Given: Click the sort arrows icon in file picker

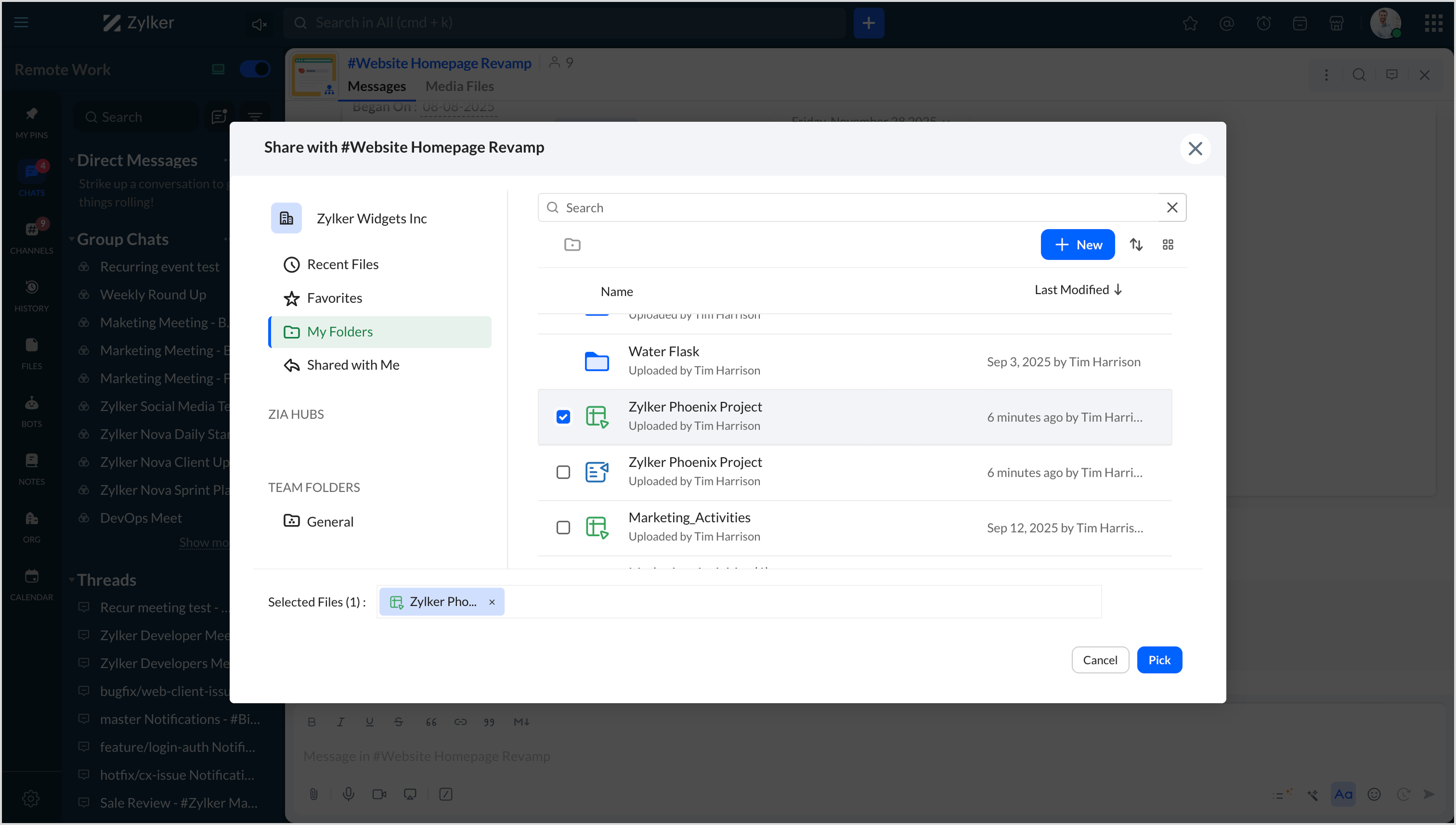Looking at the screenshot, I should click(x=1136, y=245).
